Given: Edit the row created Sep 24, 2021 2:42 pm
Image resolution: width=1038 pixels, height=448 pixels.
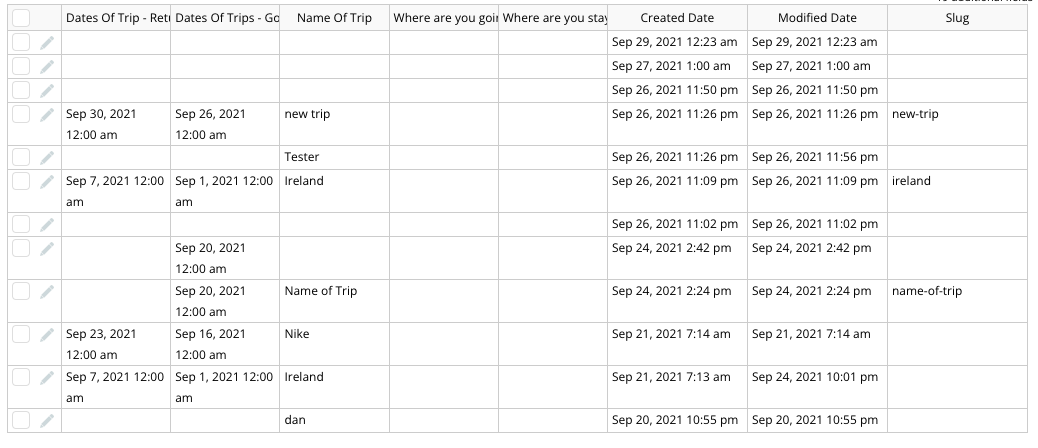Looking at the screenshot, I should point(46,249).
